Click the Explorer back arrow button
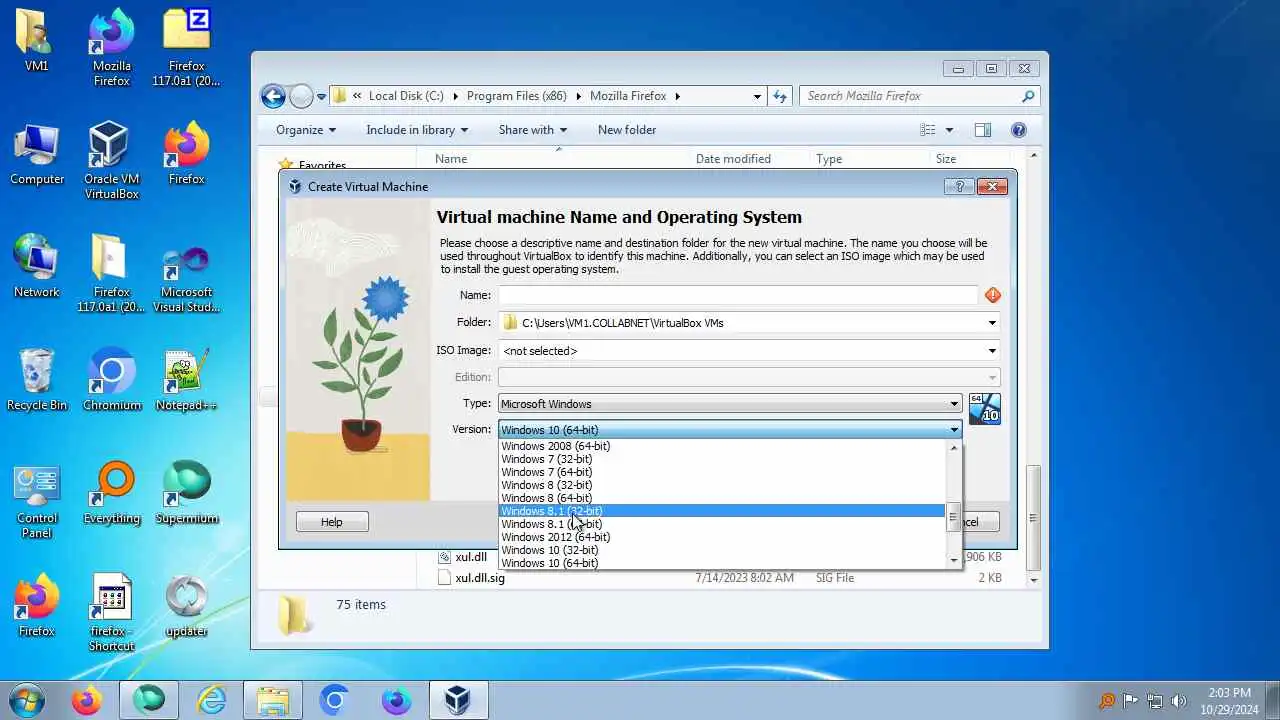Screen dimensions: 1280x720 272,96
